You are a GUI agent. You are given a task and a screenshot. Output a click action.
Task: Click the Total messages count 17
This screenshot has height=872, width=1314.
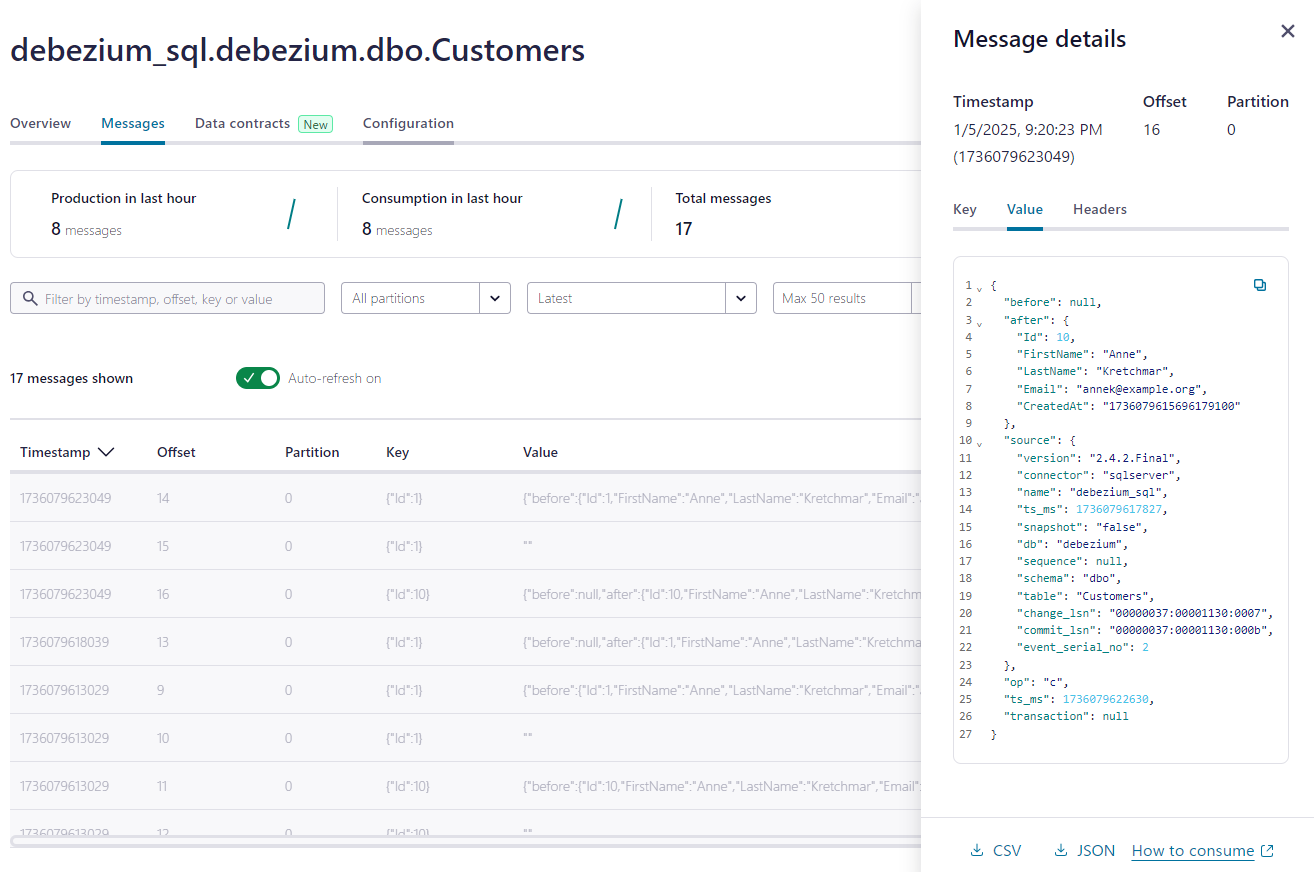coord(684,229)
